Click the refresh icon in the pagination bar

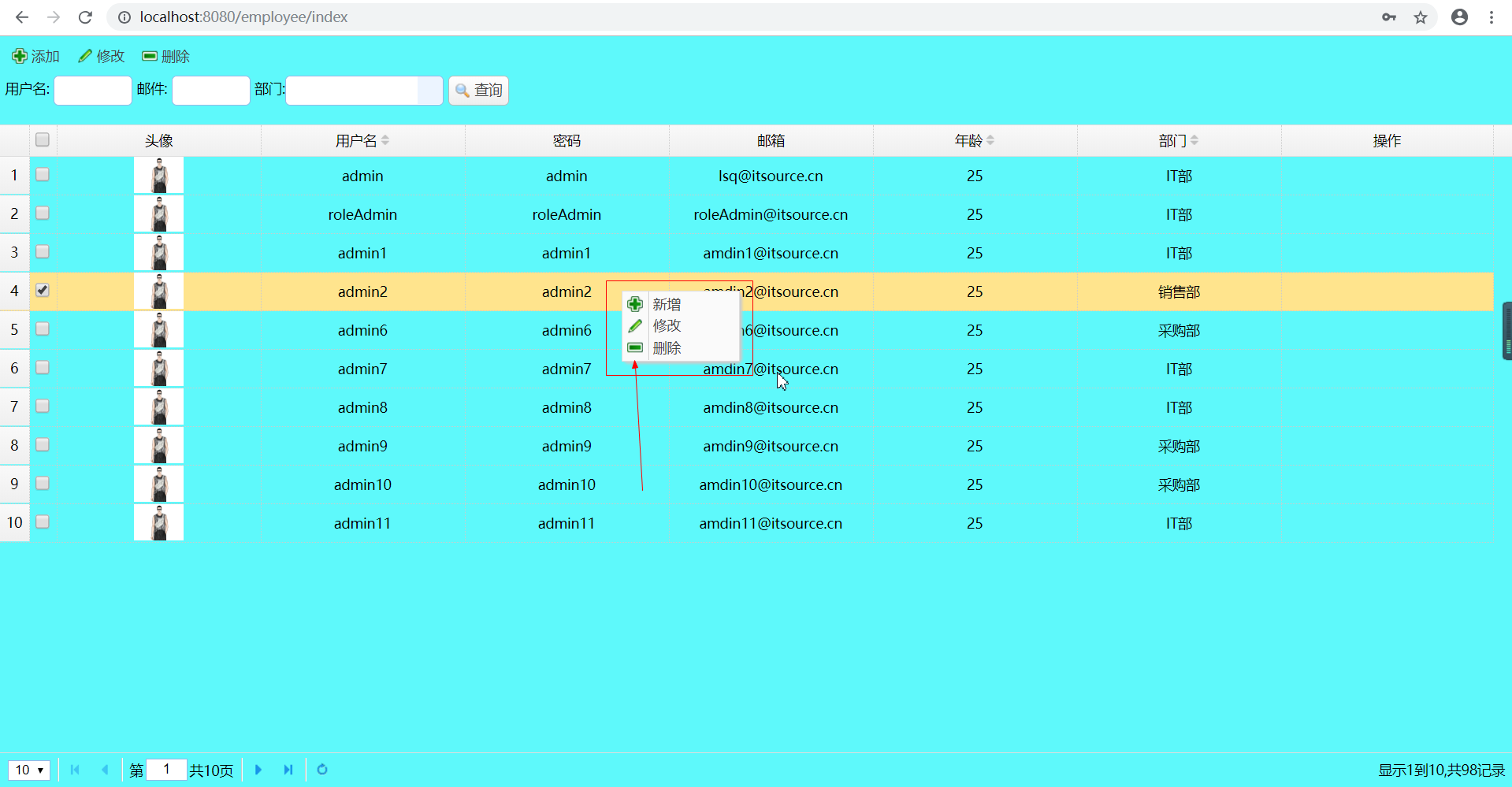[322, 770]
